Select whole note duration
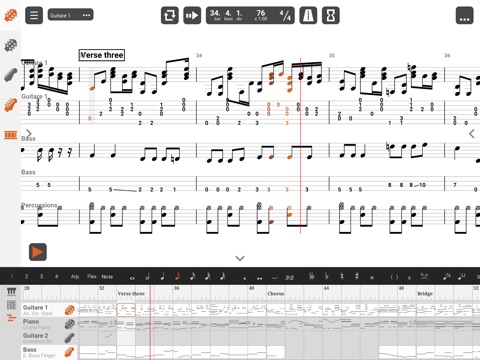Viewport: 480px width, 360px height. tap(132, 278)
